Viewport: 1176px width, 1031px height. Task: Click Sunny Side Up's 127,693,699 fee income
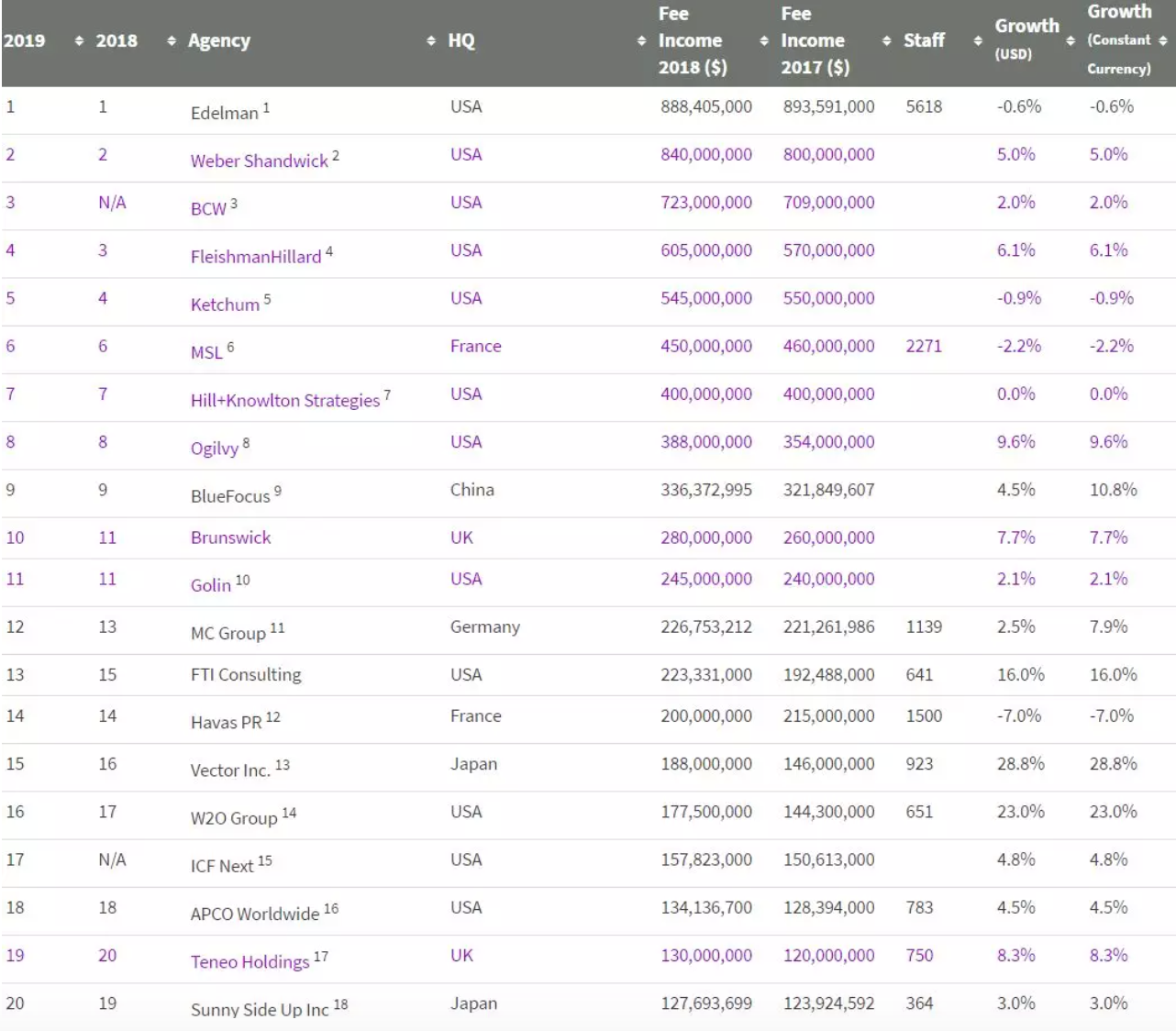coord(706,1003)
